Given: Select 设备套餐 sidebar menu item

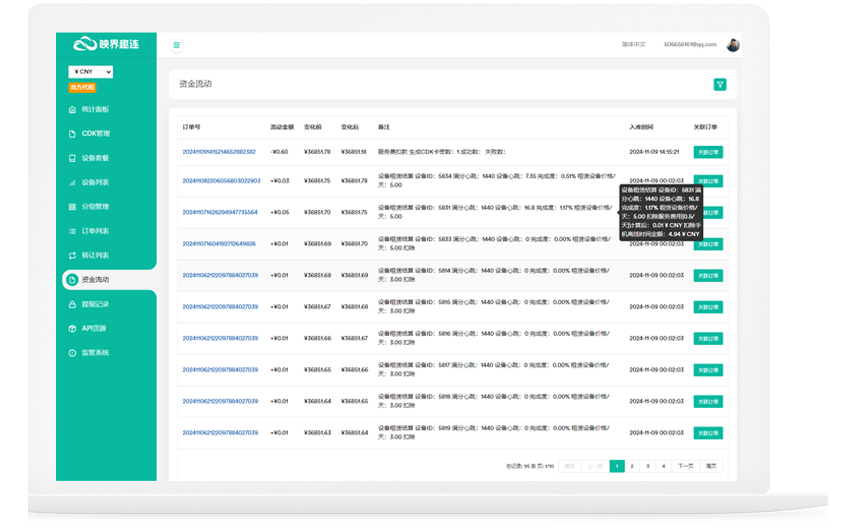Looking at the screenshot, I should (95, 158).
